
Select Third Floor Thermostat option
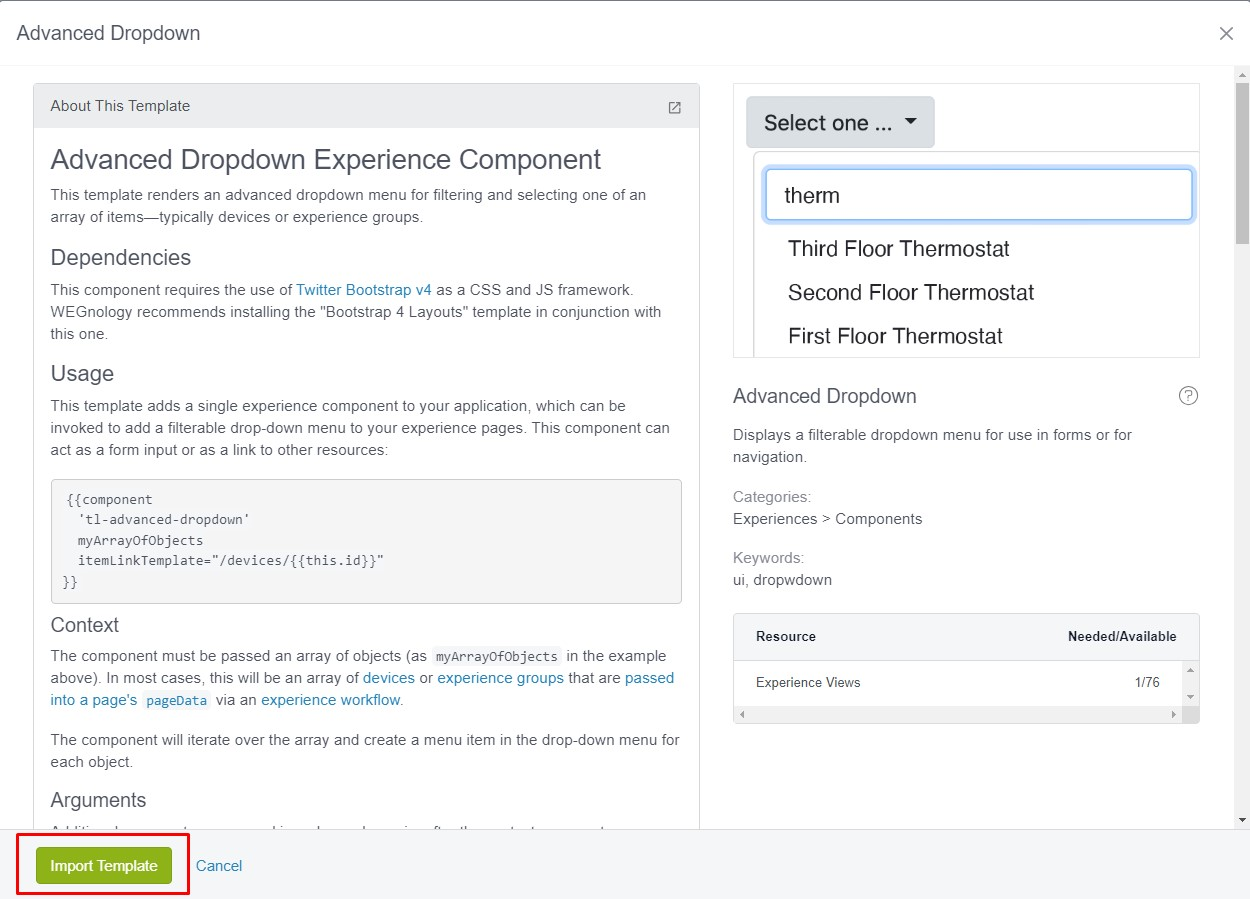899,249
